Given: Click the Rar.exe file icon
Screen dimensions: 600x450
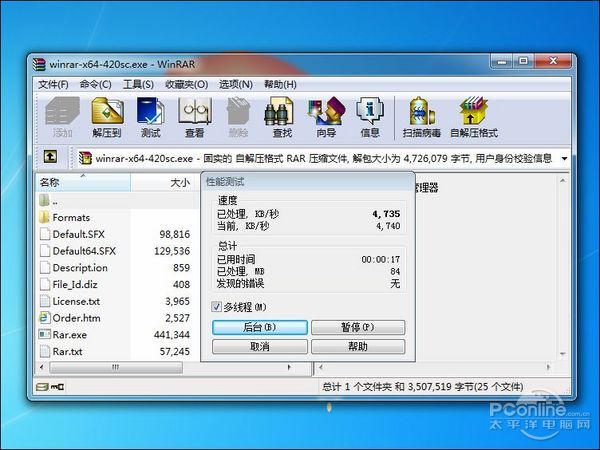Looking at the screenshot, I should pos(45,334).
